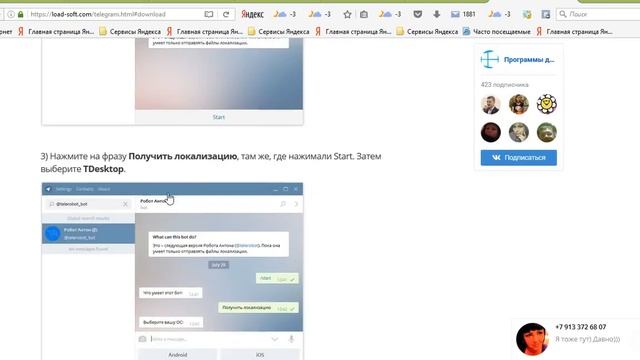Select Робот Антон chat row in Telegram screenshot
This screenshot has width=640, height=360.
89,233
